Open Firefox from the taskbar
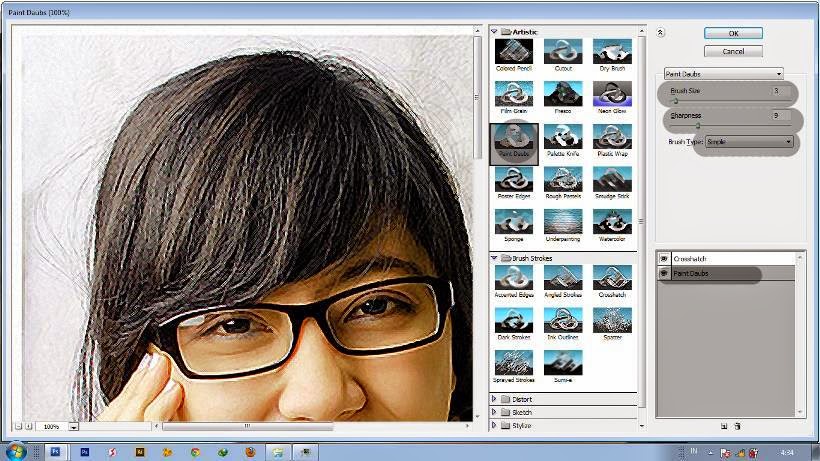Screen dimensions: 820x461 pyautogui.click(x=250, y=452)
